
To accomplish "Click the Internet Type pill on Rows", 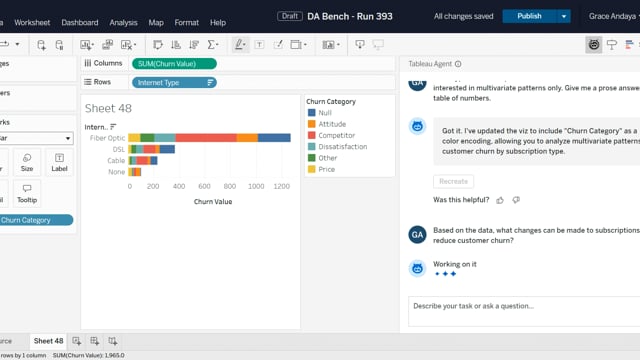I will click(x=174, y=82).
